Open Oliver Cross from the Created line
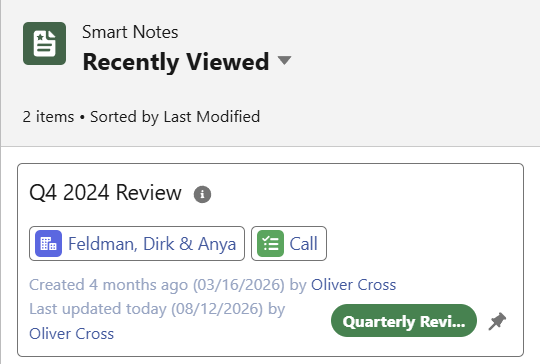The image size is (540, 364). 353,285
